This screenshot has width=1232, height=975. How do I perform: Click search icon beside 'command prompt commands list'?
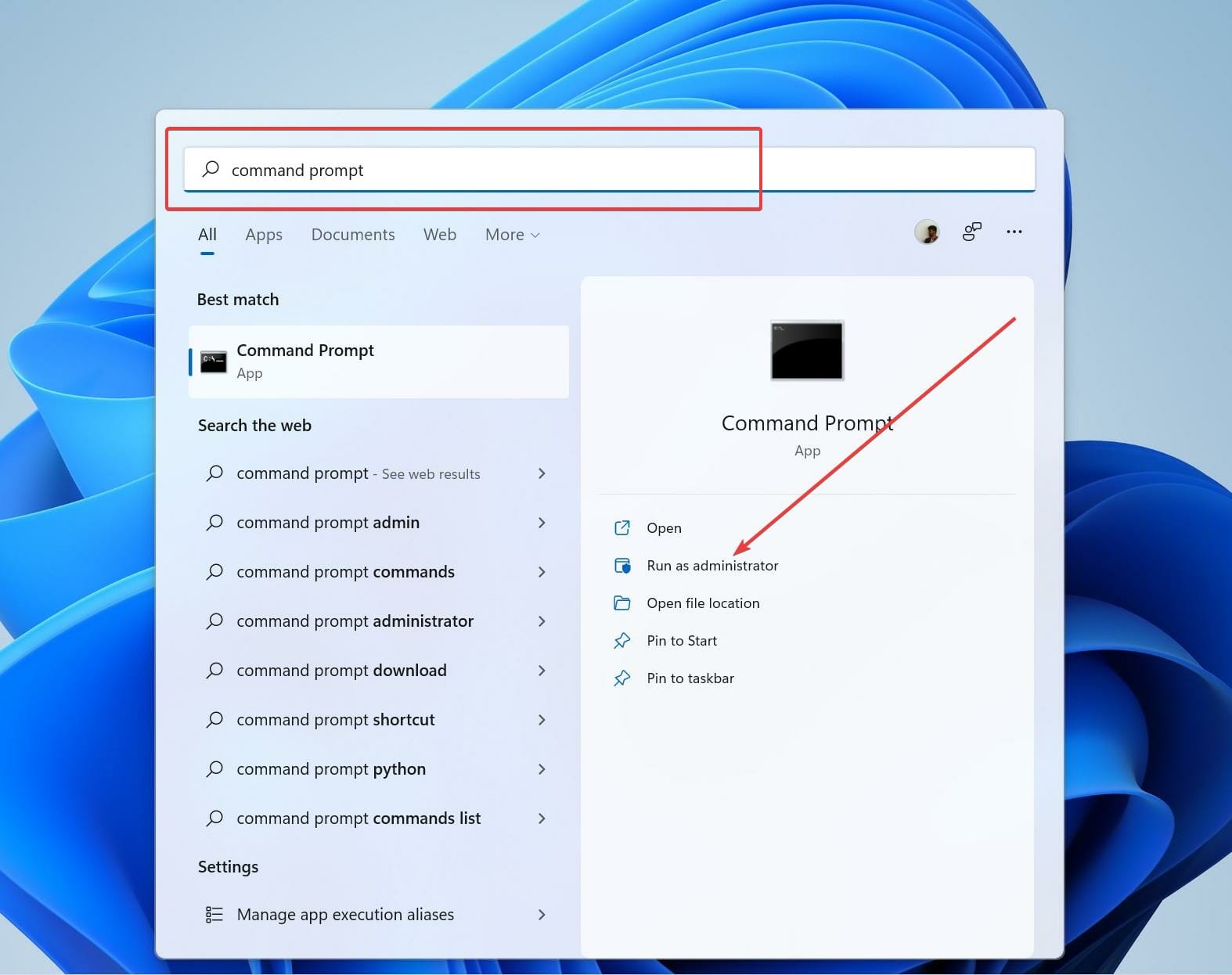click(x=214, y=818)
